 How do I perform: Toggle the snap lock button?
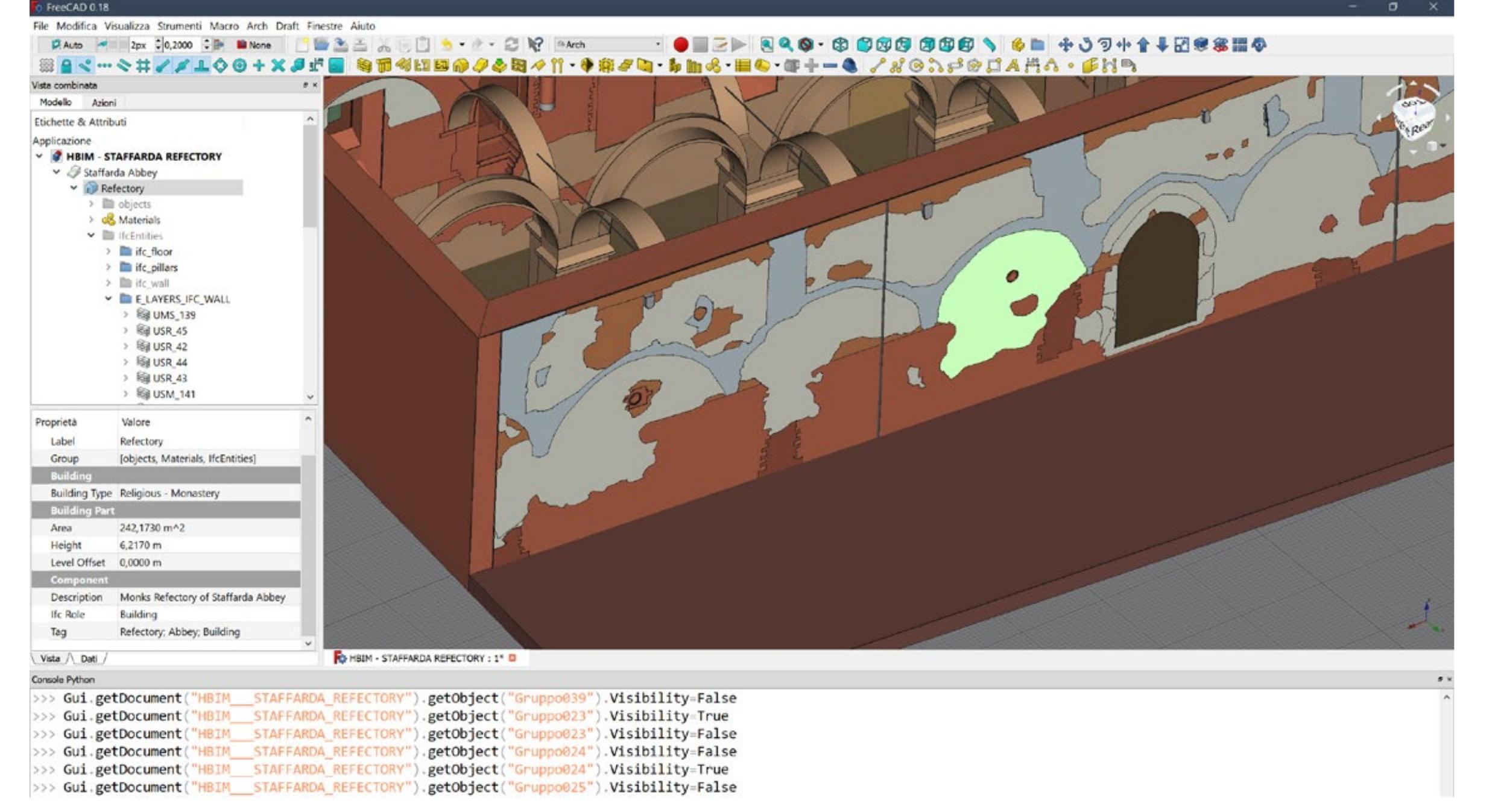tap(66, 66)
